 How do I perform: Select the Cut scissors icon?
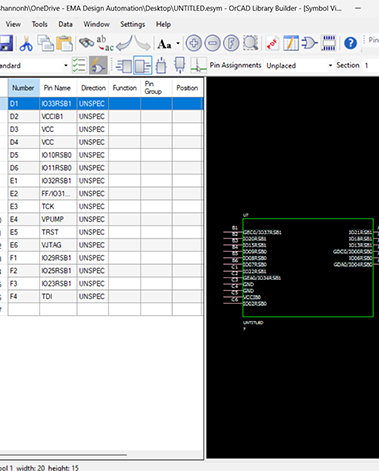(26, 43)
